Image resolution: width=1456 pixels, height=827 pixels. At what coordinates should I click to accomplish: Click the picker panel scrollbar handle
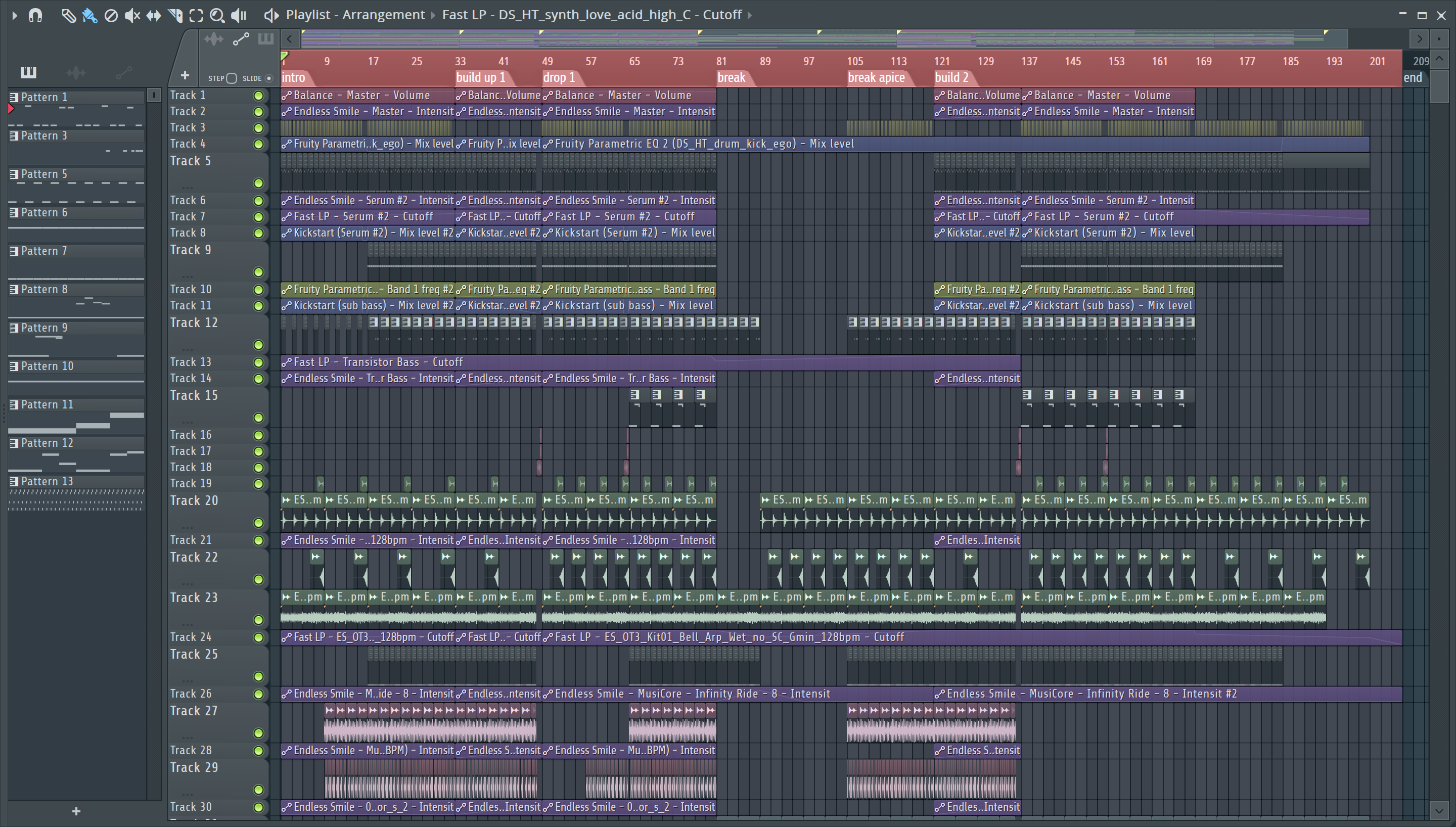154,96
